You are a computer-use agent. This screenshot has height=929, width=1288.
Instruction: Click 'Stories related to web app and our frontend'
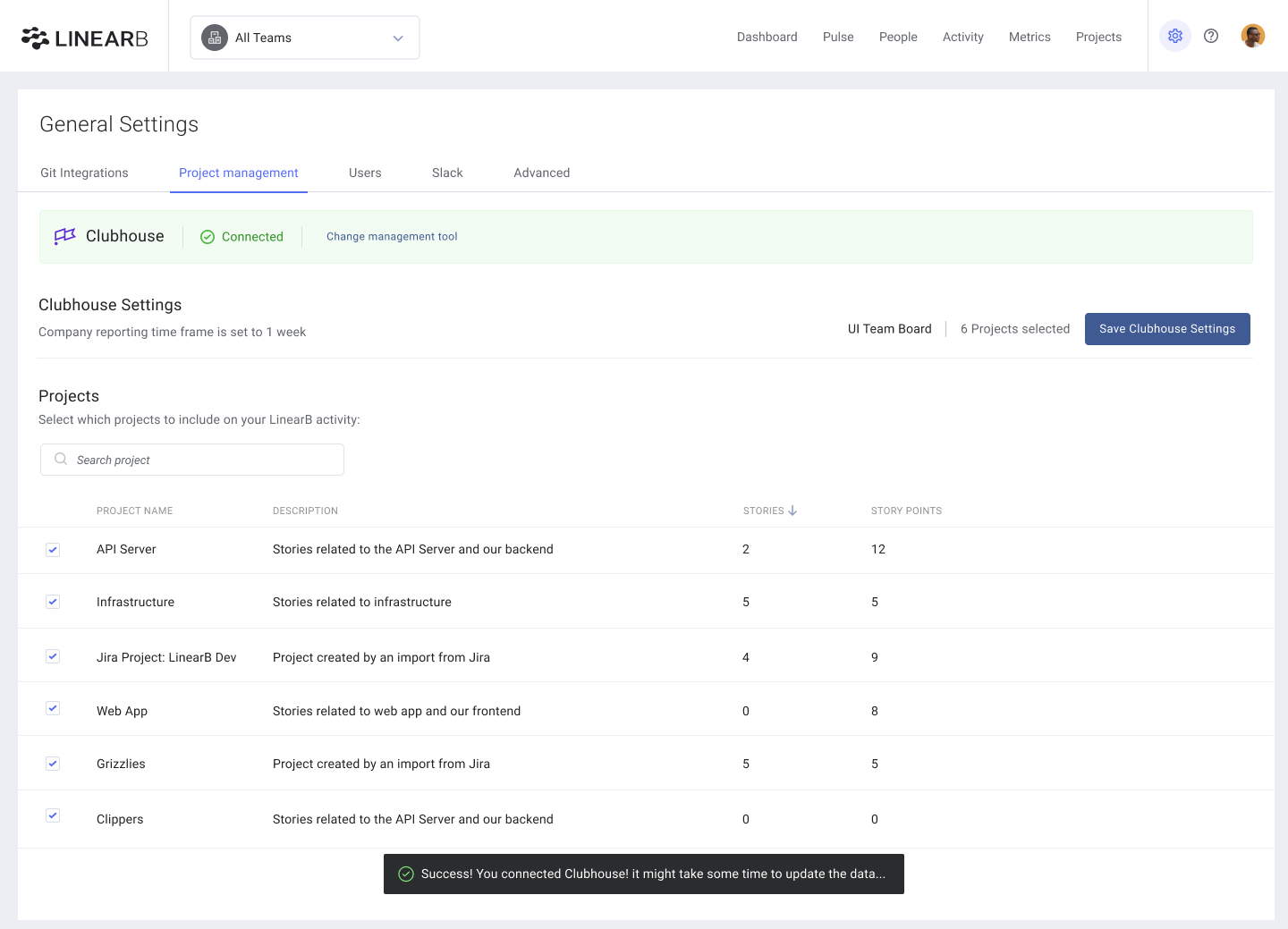coord(396,711)
